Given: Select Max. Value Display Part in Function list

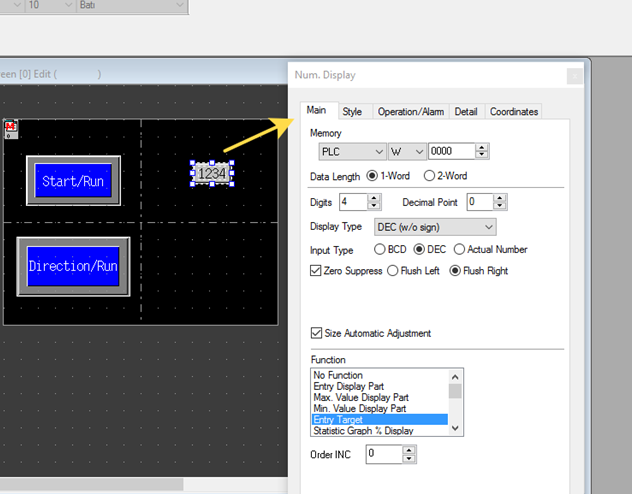Looking at the screenshot, I should [x=360, y=397].
